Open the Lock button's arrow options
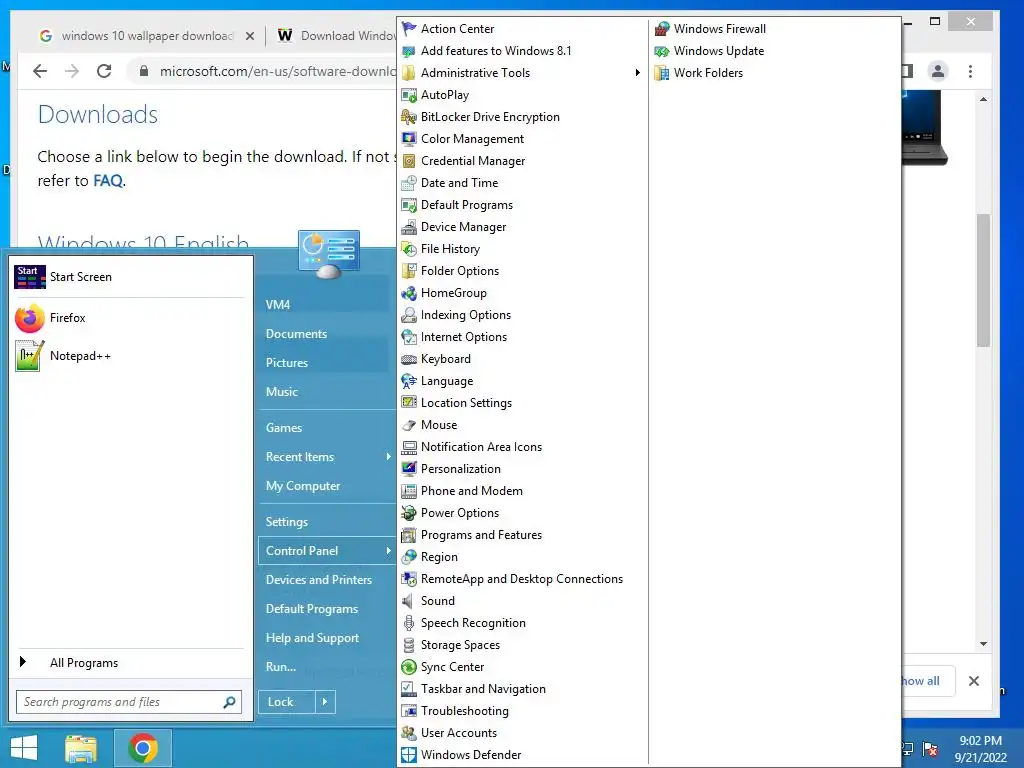The height and width of the screenshot is (768, 1024). [x=325, y=702]
